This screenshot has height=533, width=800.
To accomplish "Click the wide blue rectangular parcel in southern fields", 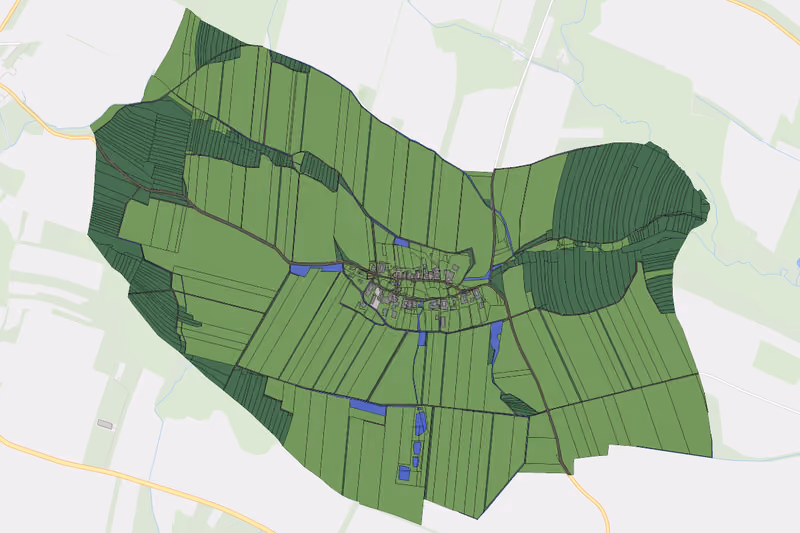I will pyautogui.click(x=367, y=407).
